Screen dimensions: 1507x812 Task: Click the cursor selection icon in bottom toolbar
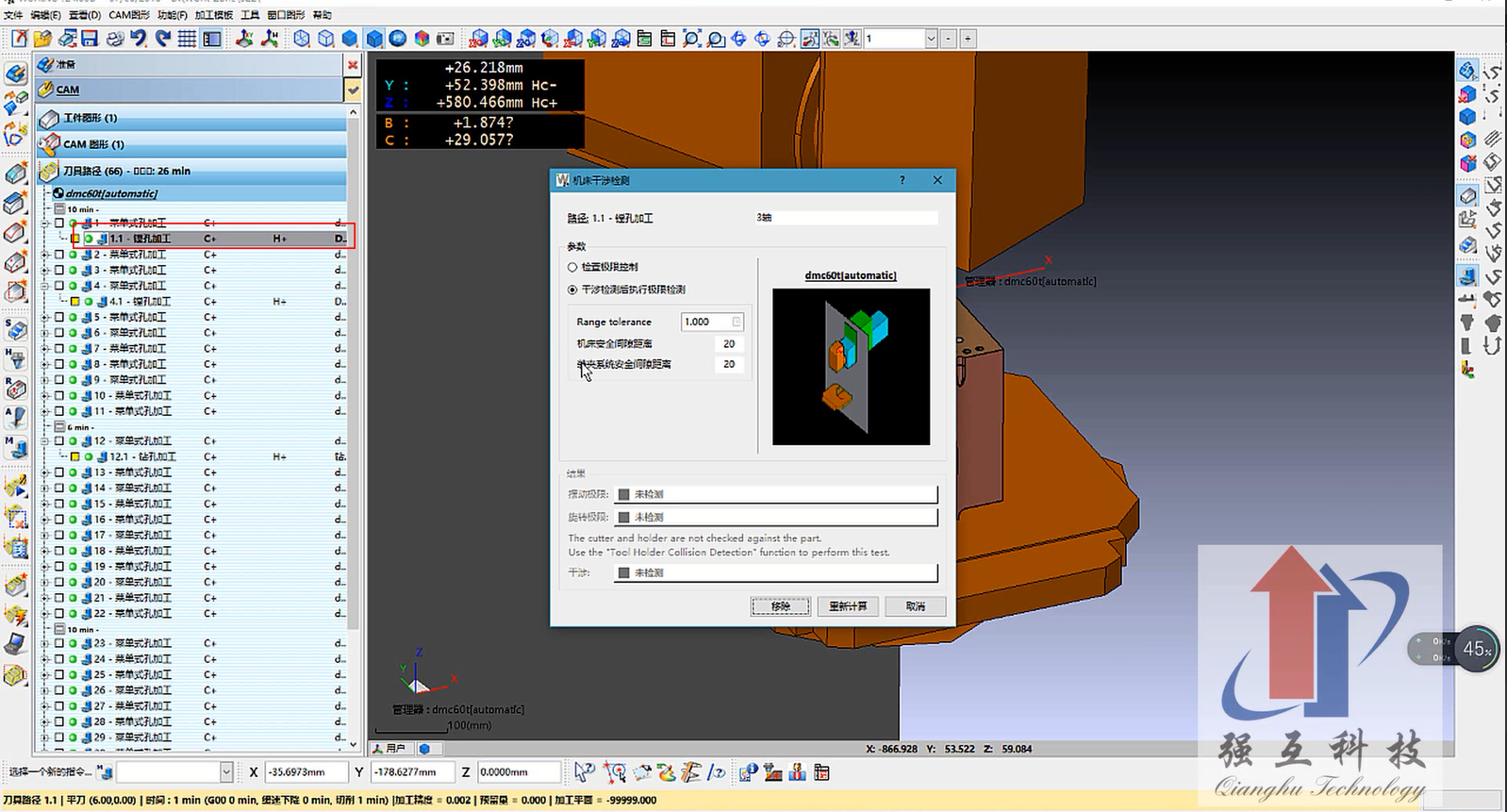584,773
